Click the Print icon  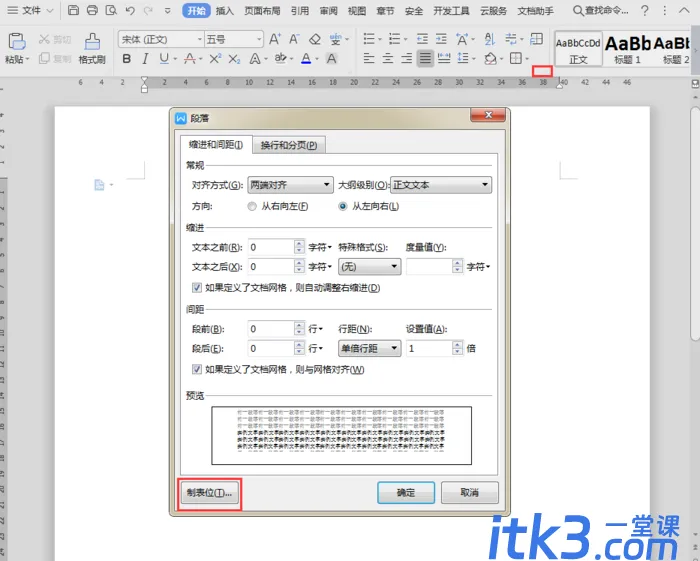pyautogui.click(x=92, y=10)
